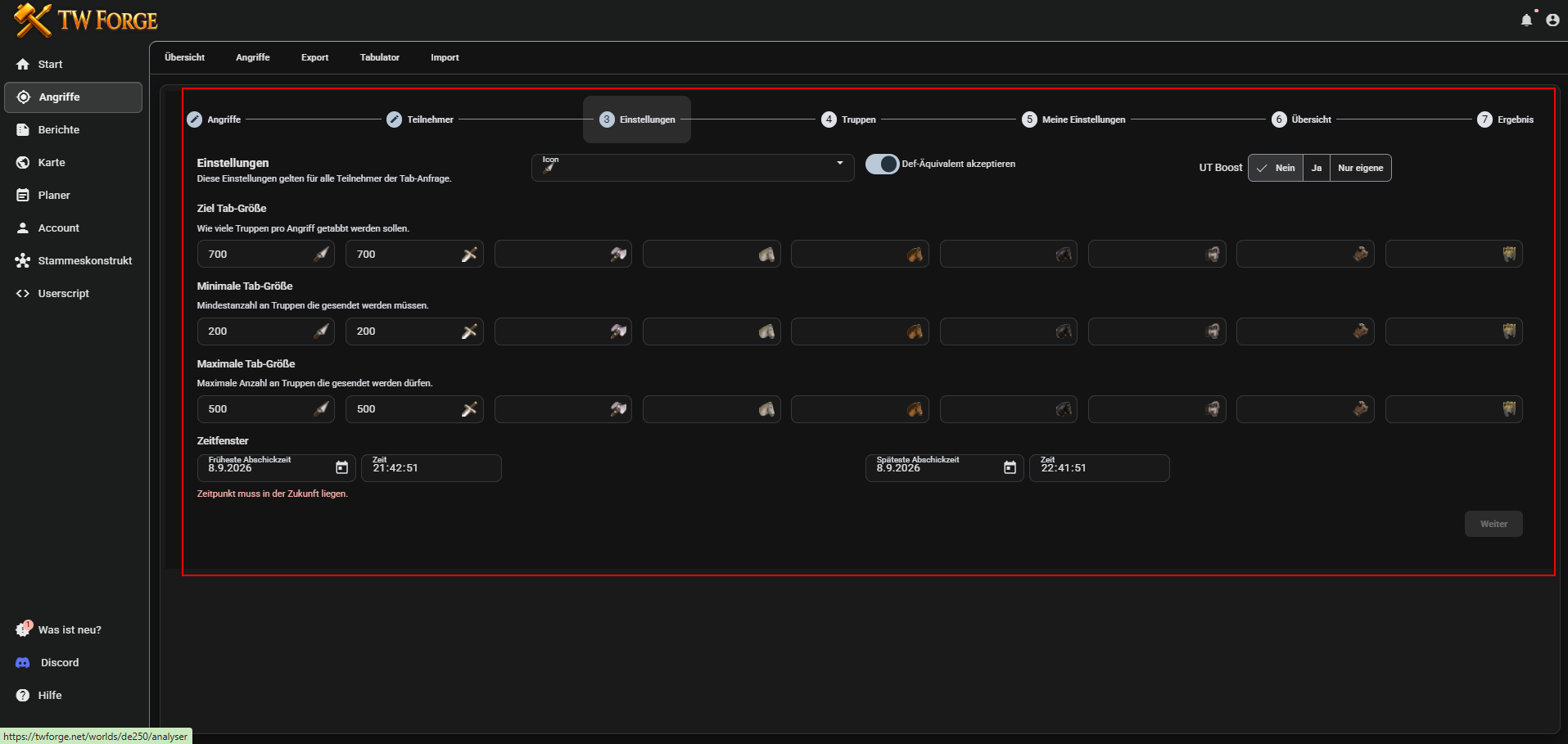This screenshot has height=744, width=1568.
Task: Focus catapult field in Maximale Tab-Größe row
Action: click(1305, 409)
